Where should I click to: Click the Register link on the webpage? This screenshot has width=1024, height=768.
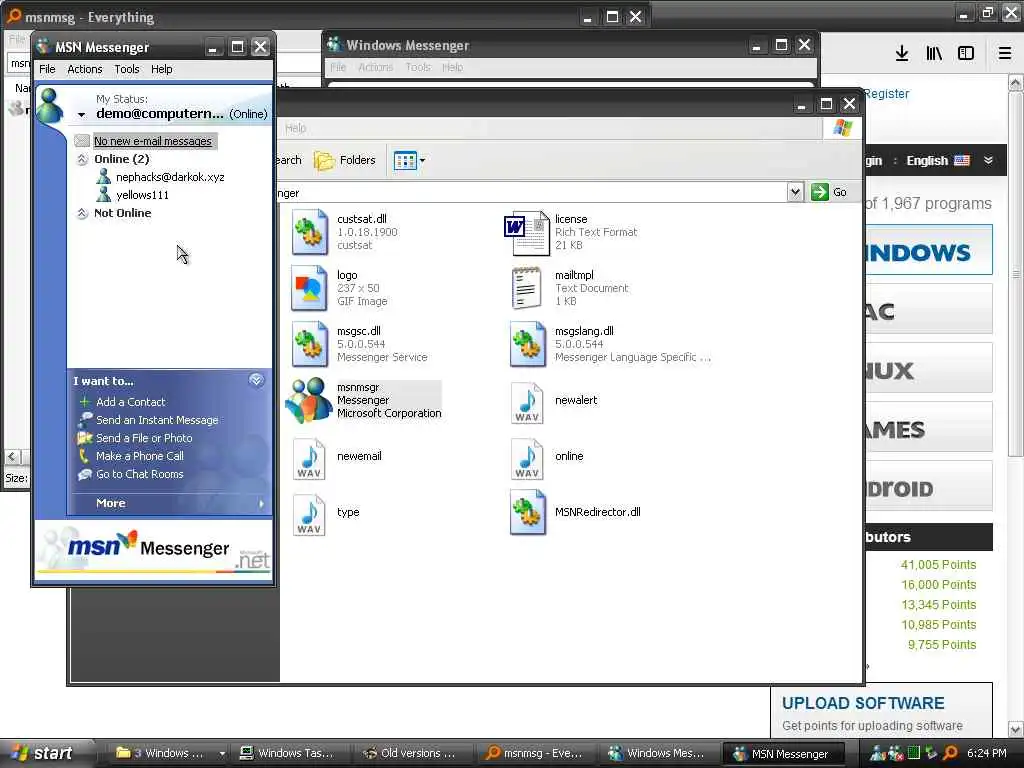[886, 94]
